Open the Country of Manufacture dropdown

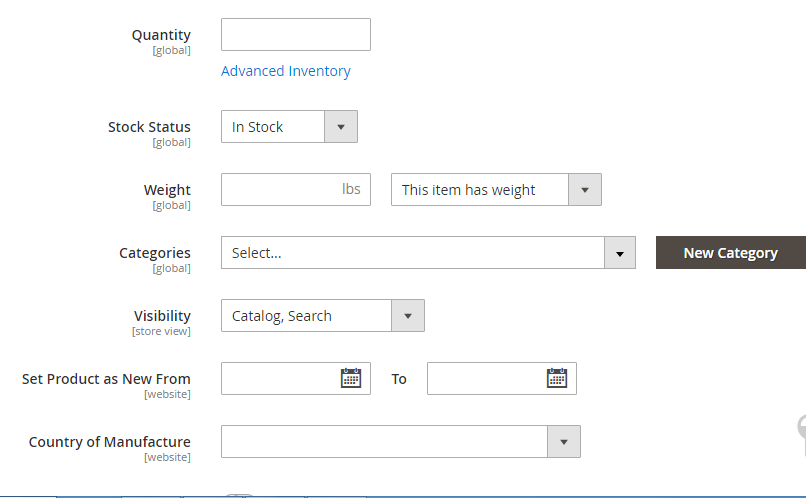point(400,441)
